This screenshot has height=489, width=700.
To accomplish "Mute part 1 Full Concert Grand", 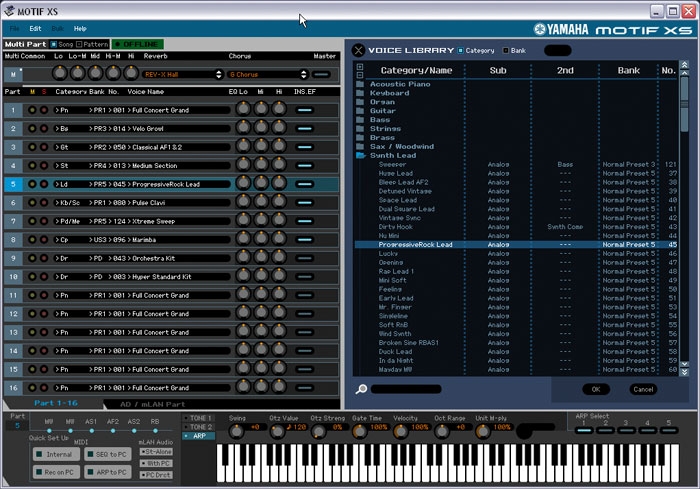I will pos(32,110).
